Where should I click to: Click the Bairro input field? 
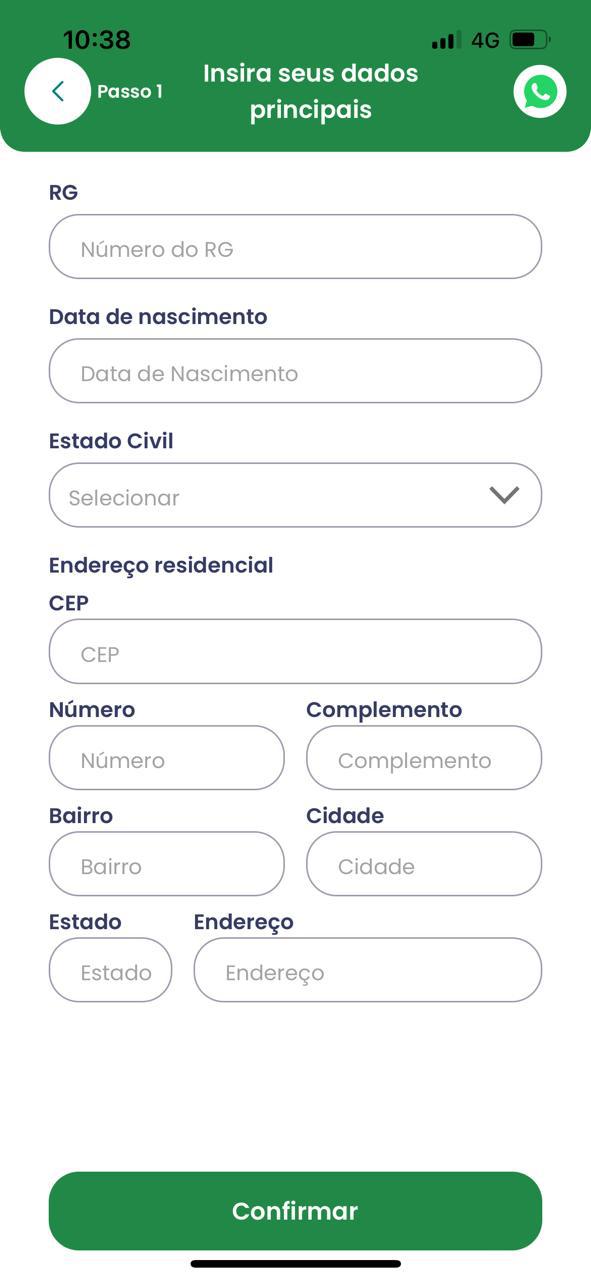coord(167,864)
